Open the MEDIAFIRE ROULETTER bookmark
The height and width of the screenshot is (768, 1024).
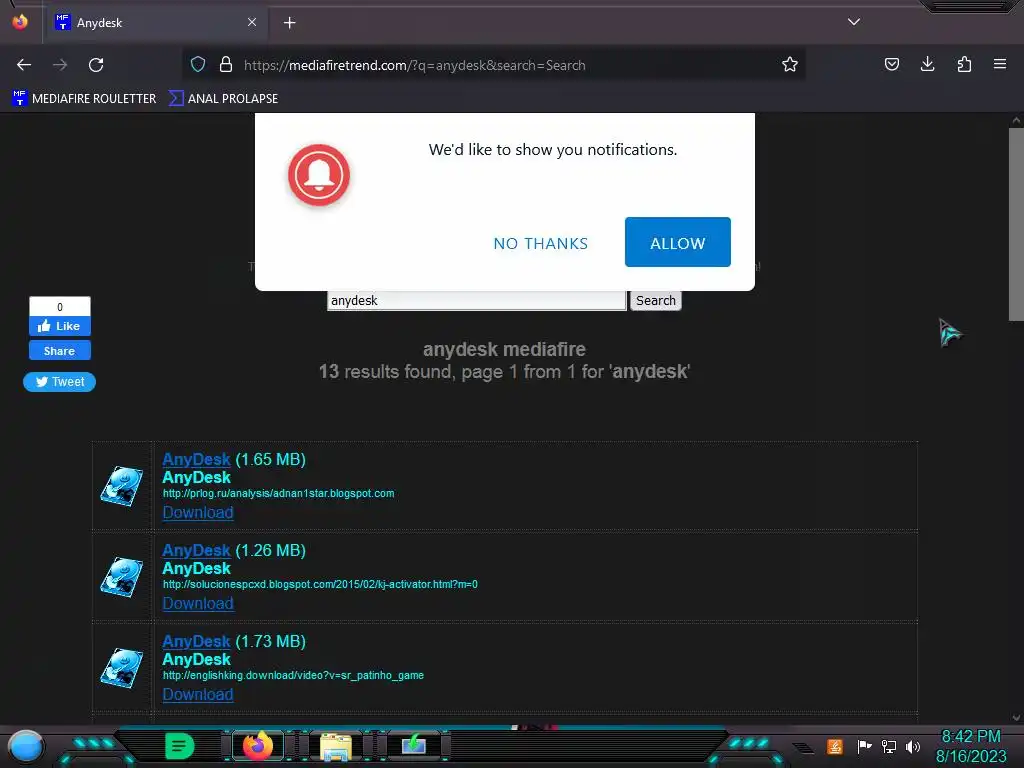(84, 99)
